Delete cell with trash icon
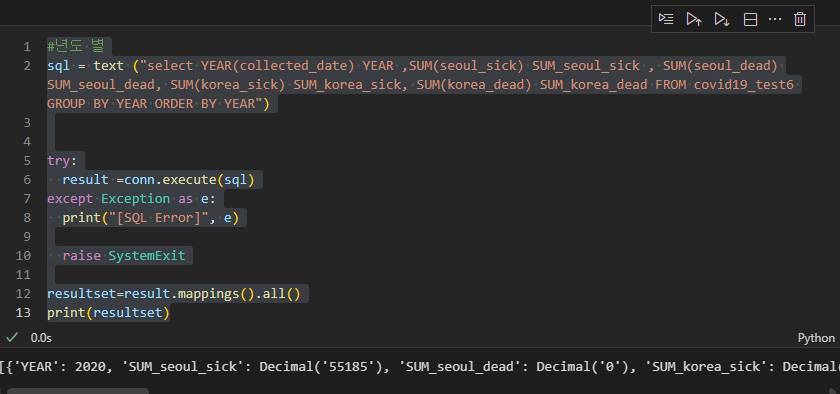 [800, 19]
